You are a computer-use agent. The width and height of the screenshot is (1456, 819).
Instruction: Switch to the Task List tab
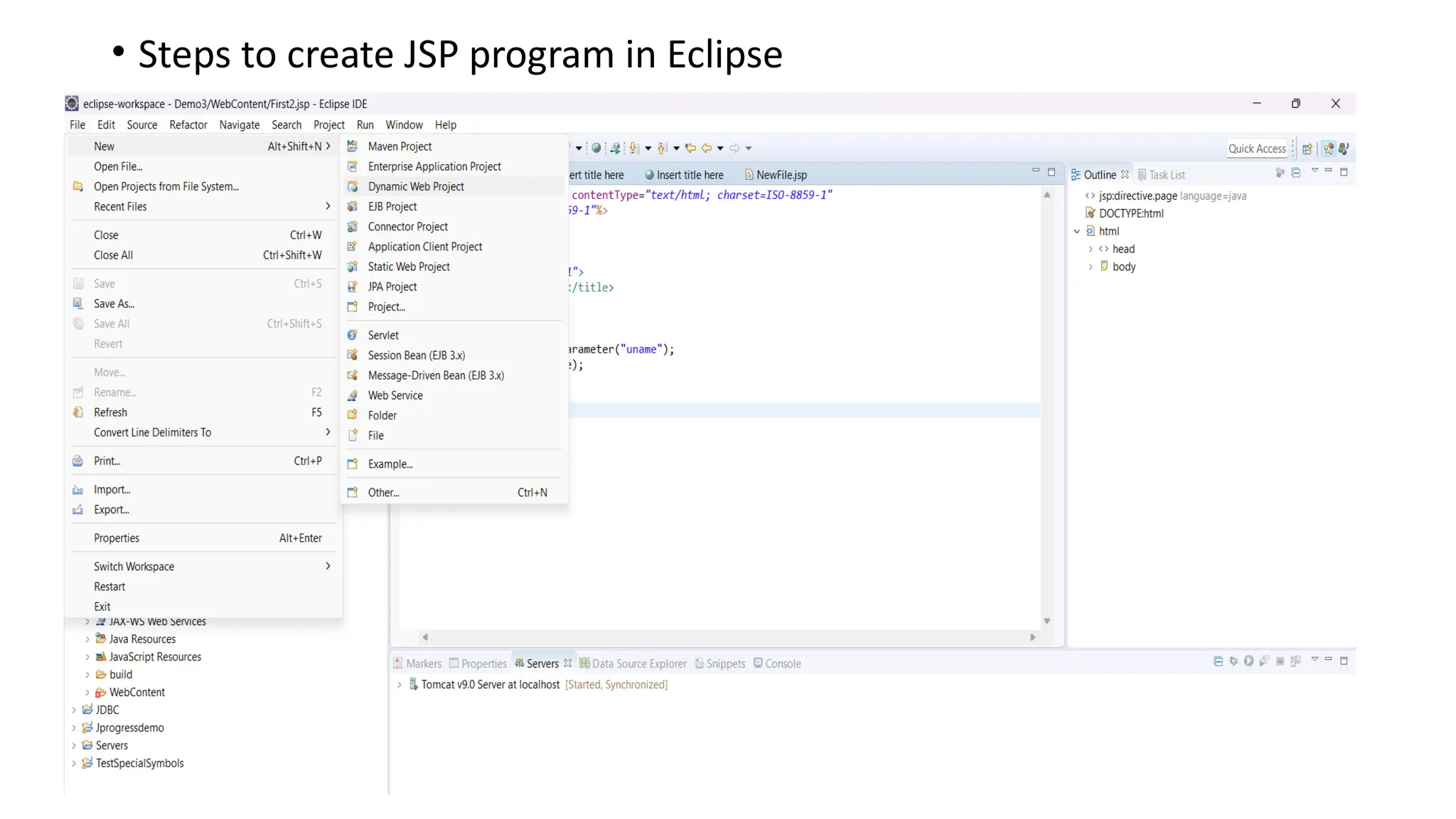[x=1162, y=175]
